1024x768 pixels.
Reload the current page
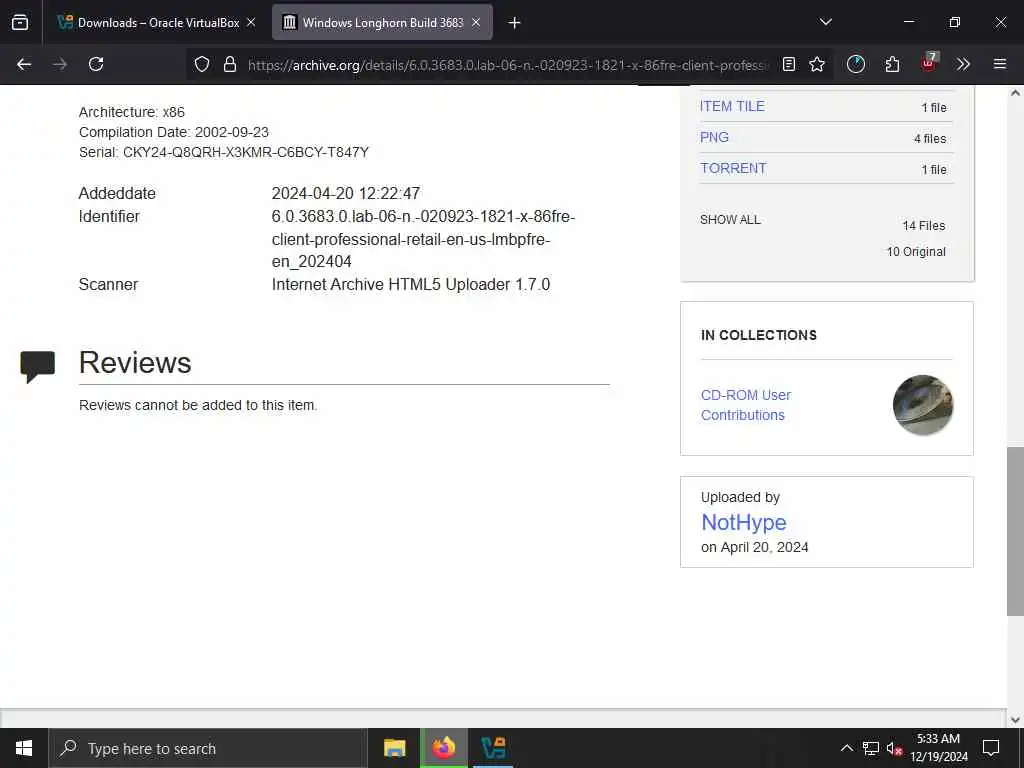[96, 64]
